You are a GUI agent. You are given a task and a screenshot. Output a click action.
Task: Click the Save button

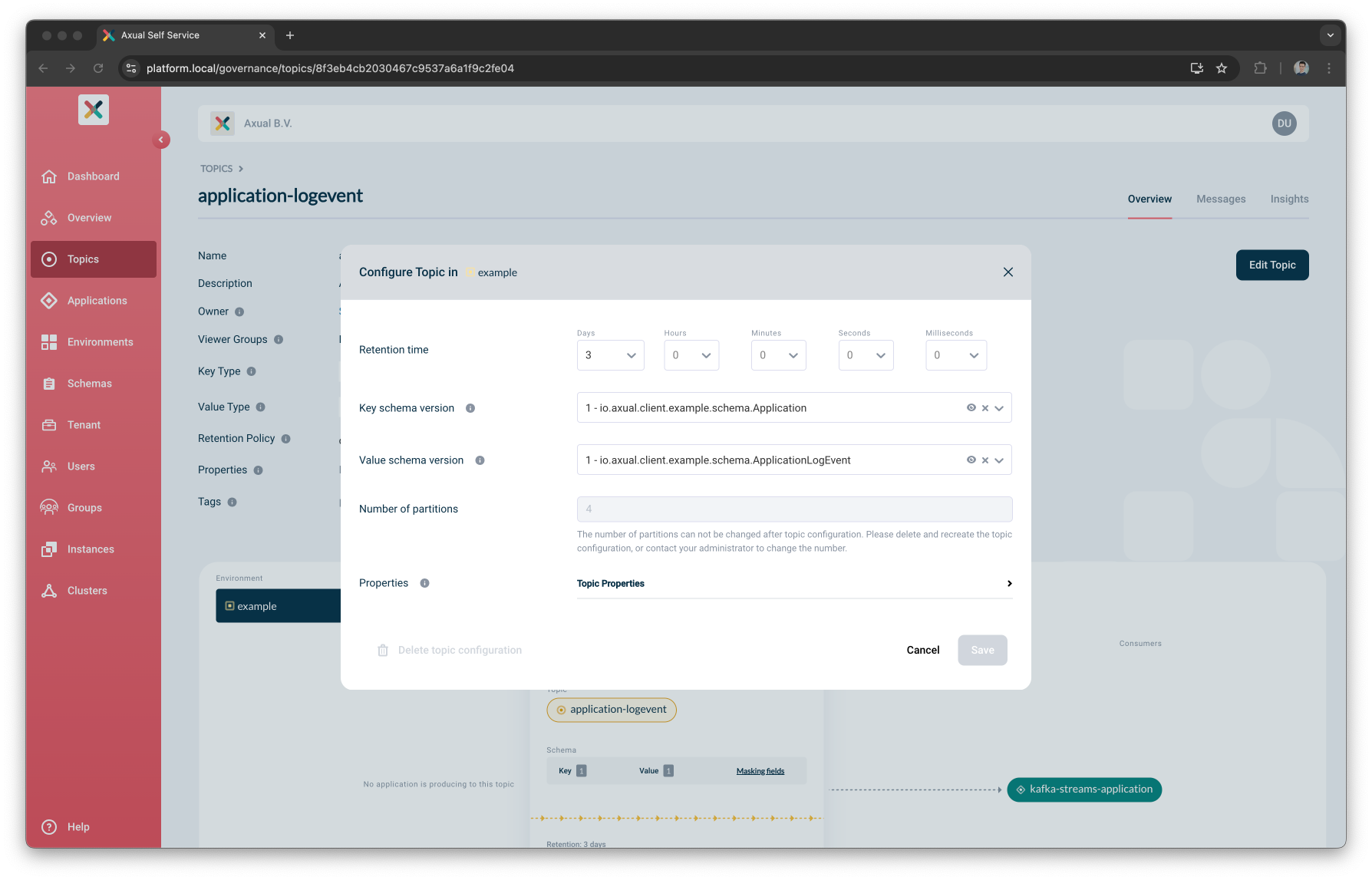(x=982, y=650)
